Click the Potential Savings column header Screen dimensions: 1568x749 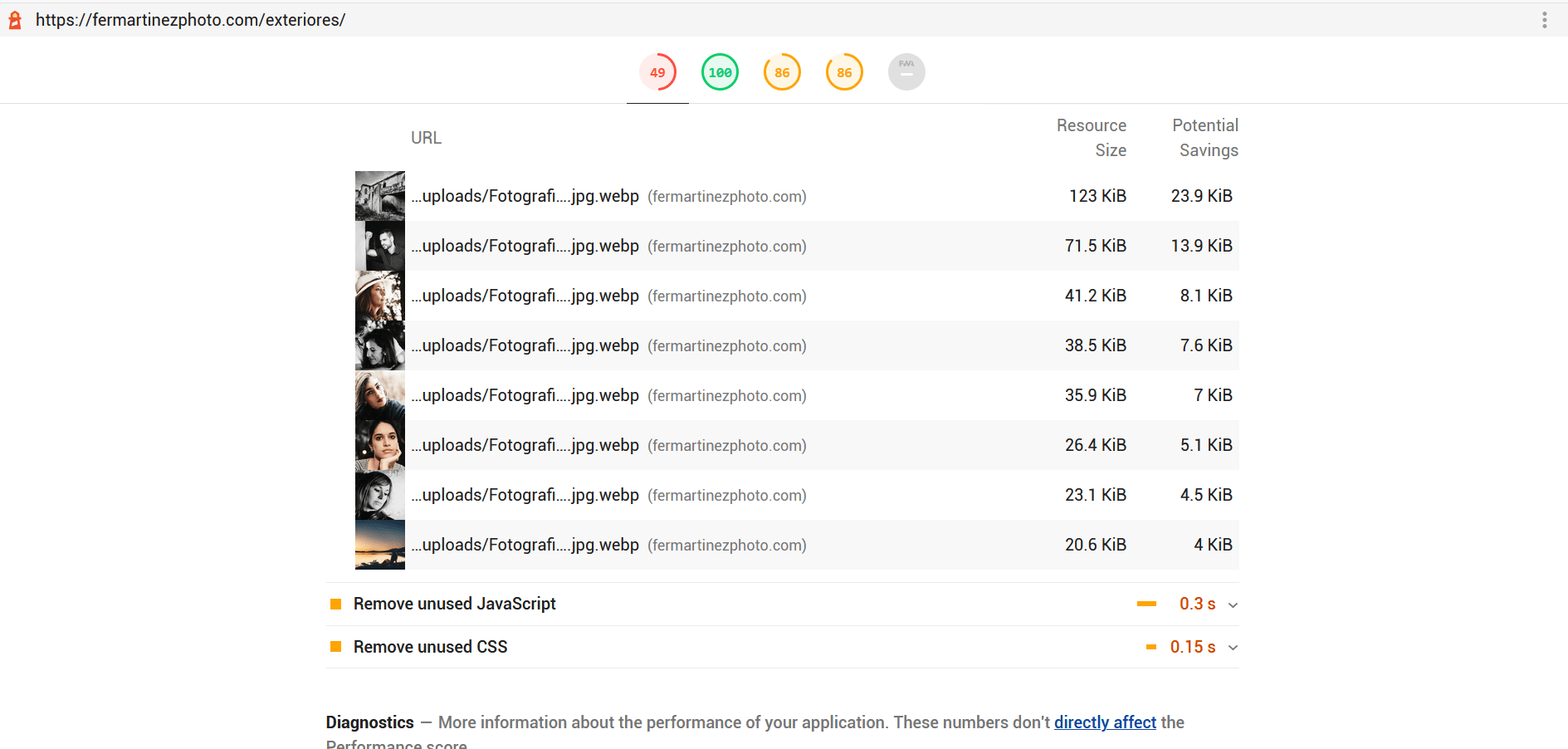[1205, 138]
